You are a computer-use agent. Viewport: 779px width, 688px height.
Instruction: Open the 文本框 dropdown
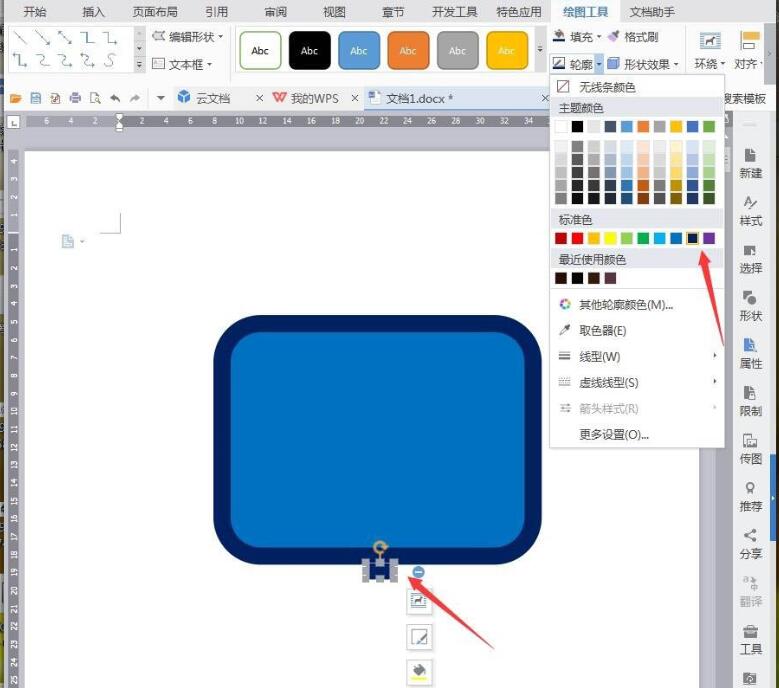pyautogui.click(x=182, y=64)
